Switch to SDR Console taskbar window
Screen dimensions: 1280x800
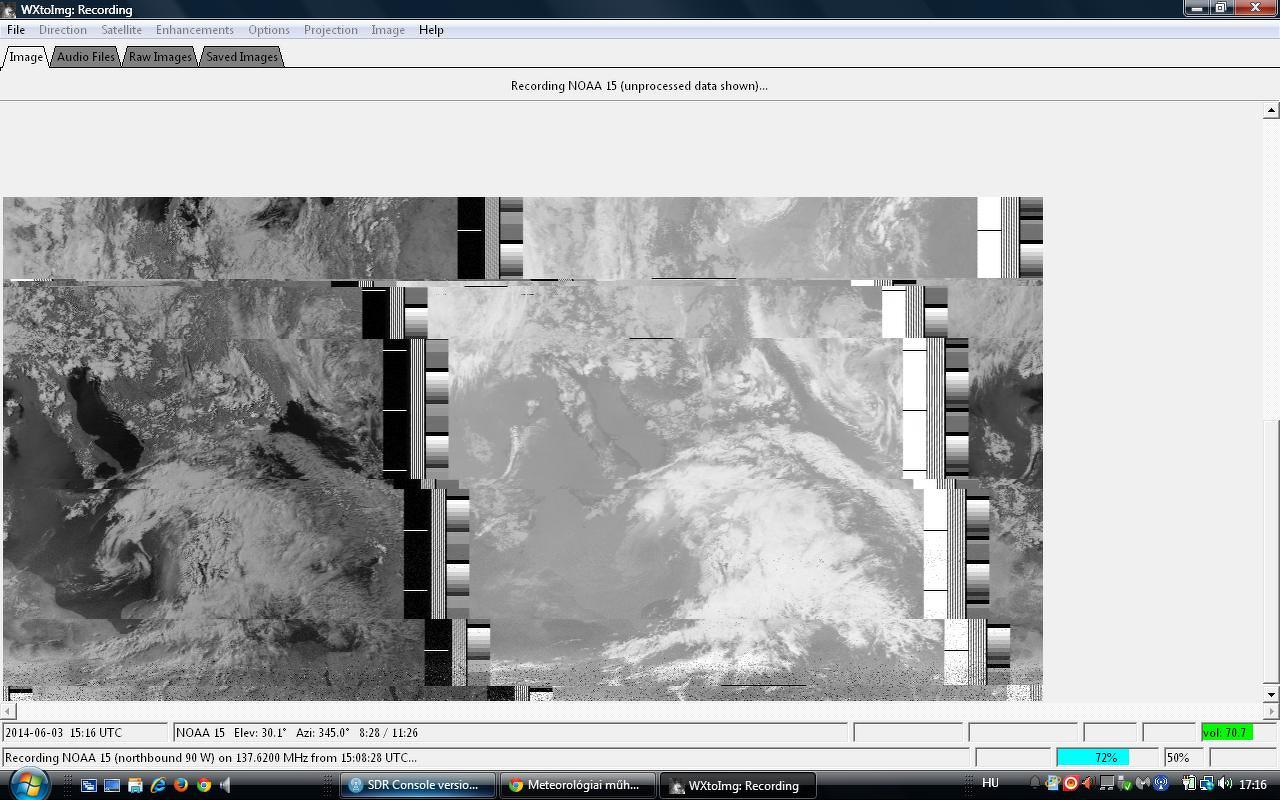(x=417, y=785)
